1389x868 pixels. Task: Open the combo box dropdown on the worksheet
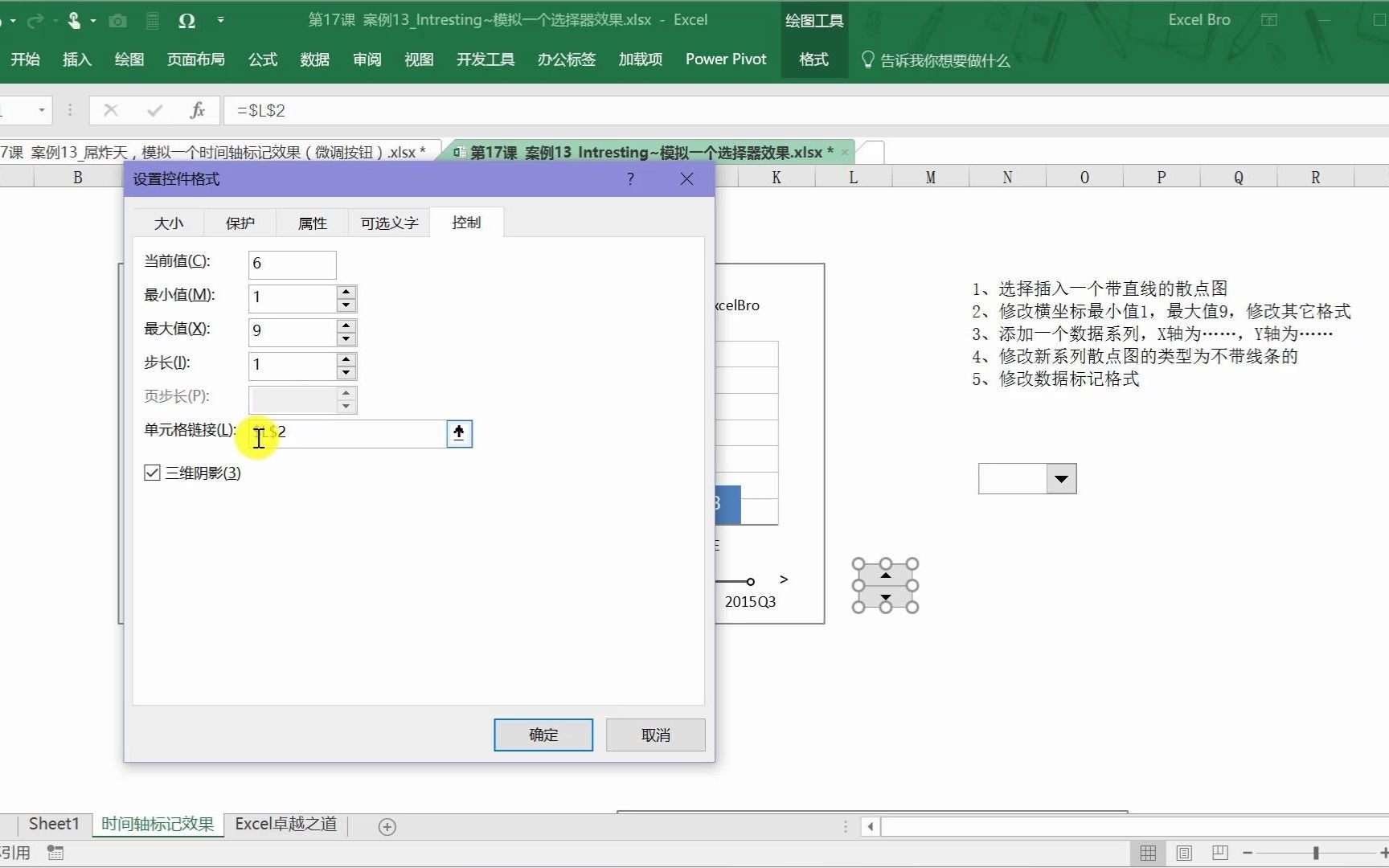tap(1061, 478)
